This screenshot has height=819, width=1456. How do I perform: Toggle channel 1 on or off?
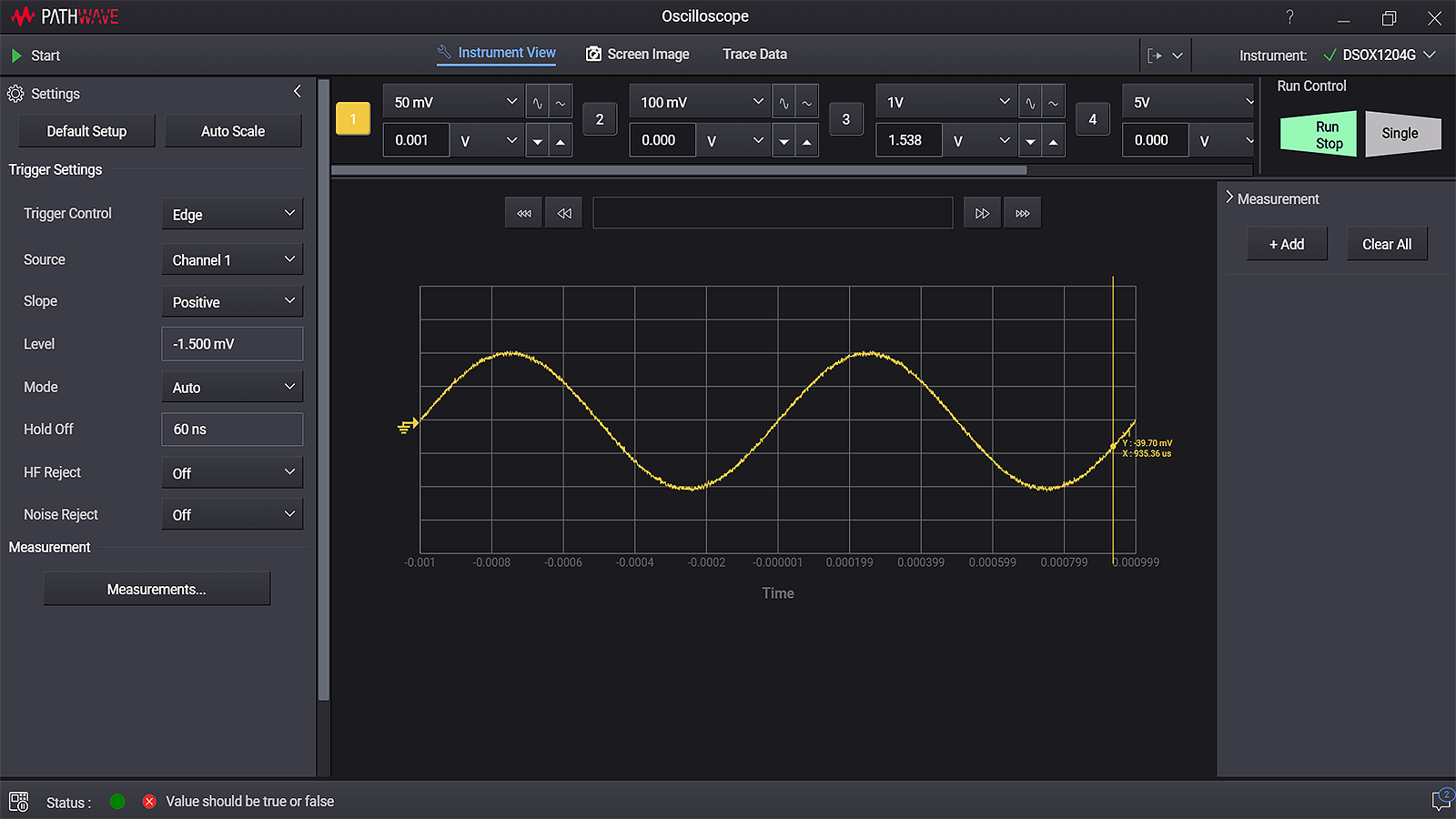pos(353,119)
